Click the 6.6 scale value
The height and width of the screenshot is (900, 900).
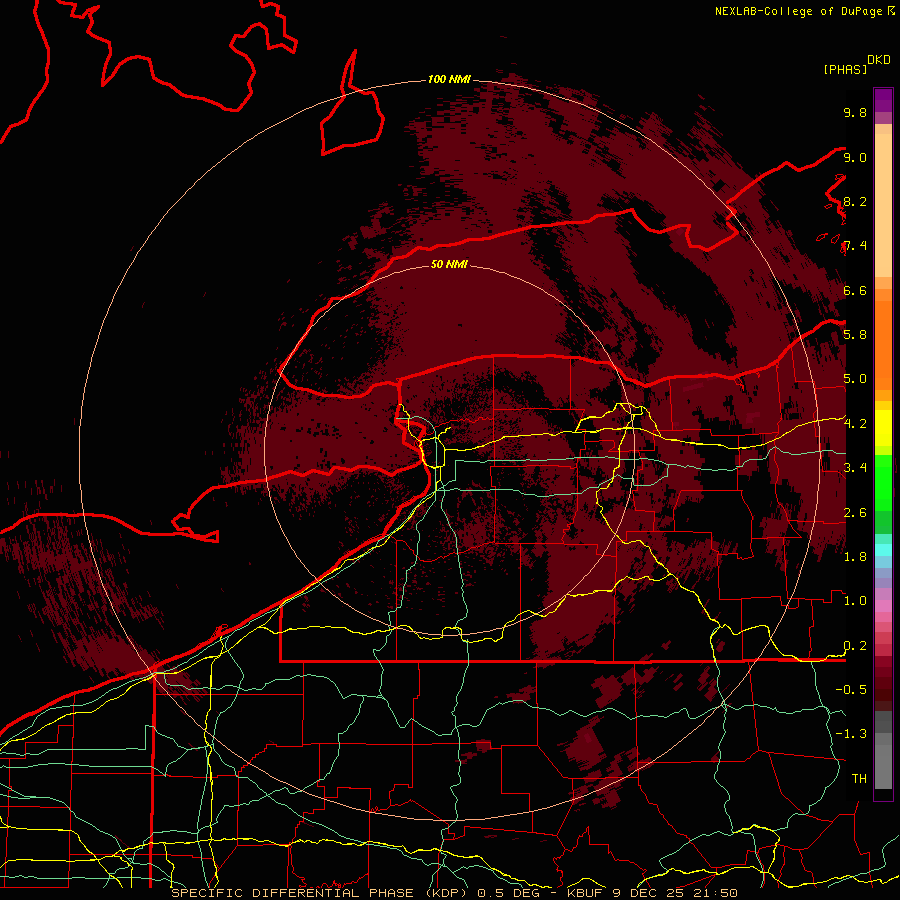(x=855, y=290)
